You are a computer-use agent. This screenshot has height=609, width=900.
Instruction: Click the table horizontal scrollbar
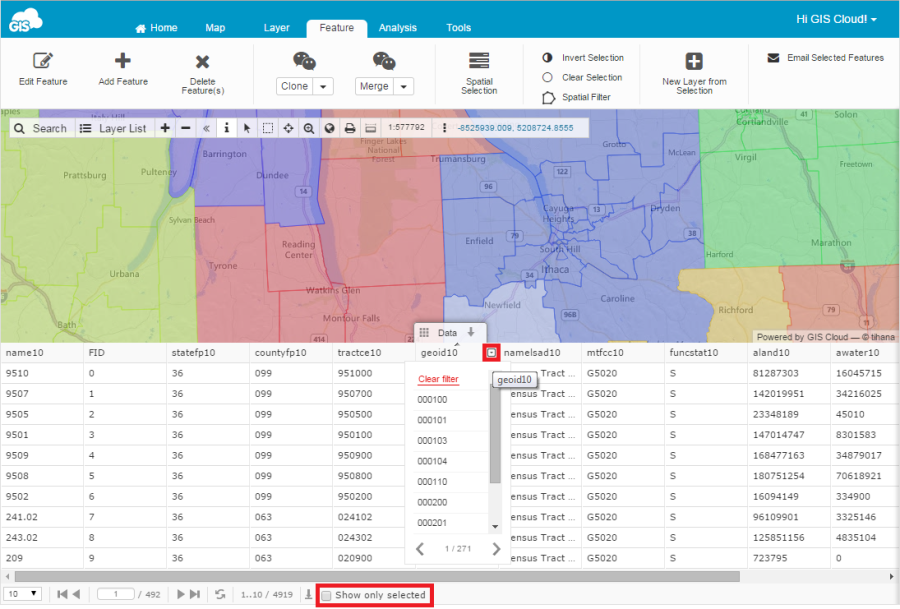(x=380, y=576)
